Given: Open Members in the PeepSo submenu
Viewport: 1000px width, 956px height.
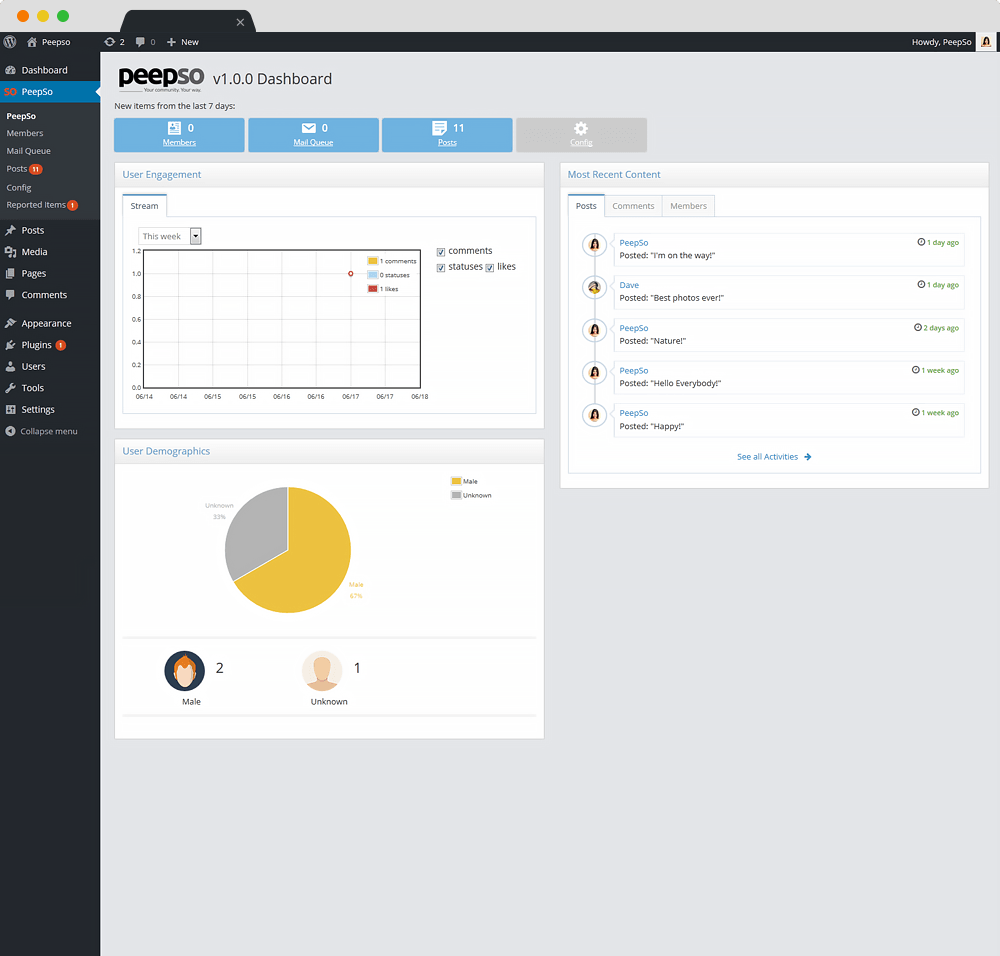Looking at the screenshot, I should click(25, 133).
